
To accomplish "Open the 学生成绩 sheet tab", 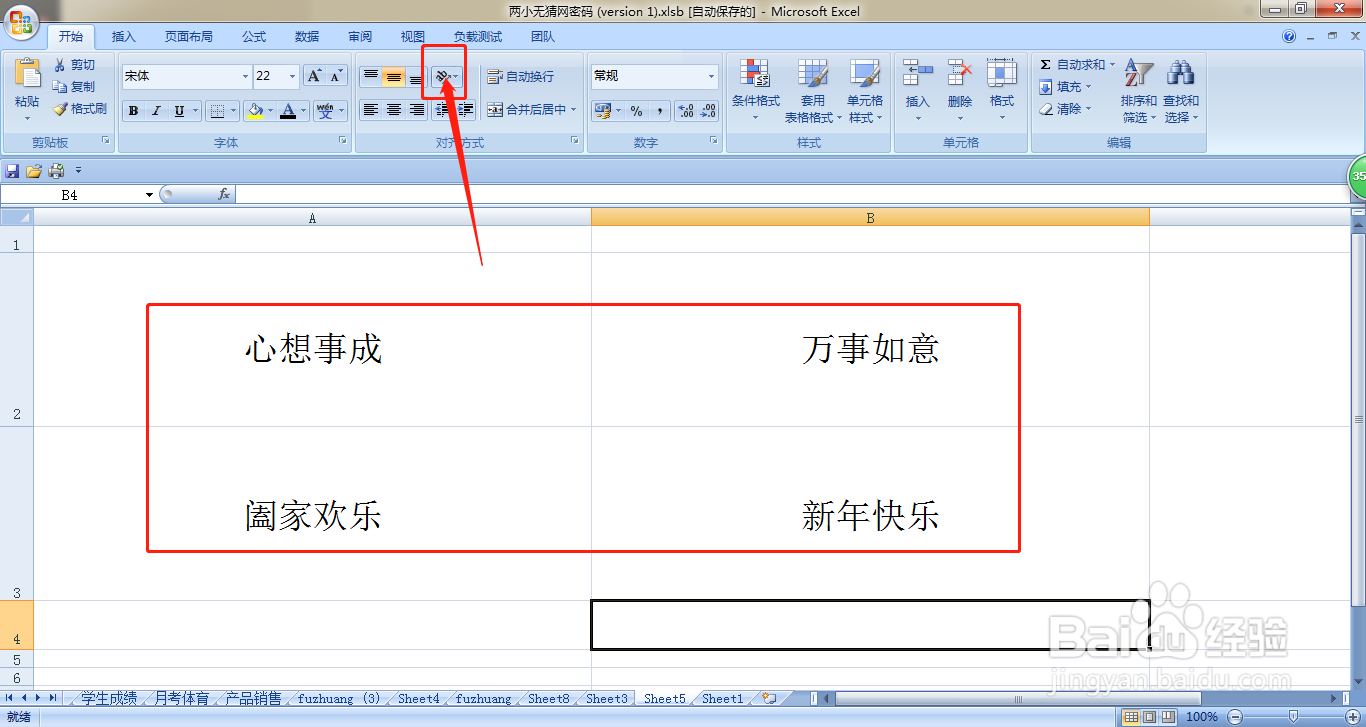I will pos(109,699).
